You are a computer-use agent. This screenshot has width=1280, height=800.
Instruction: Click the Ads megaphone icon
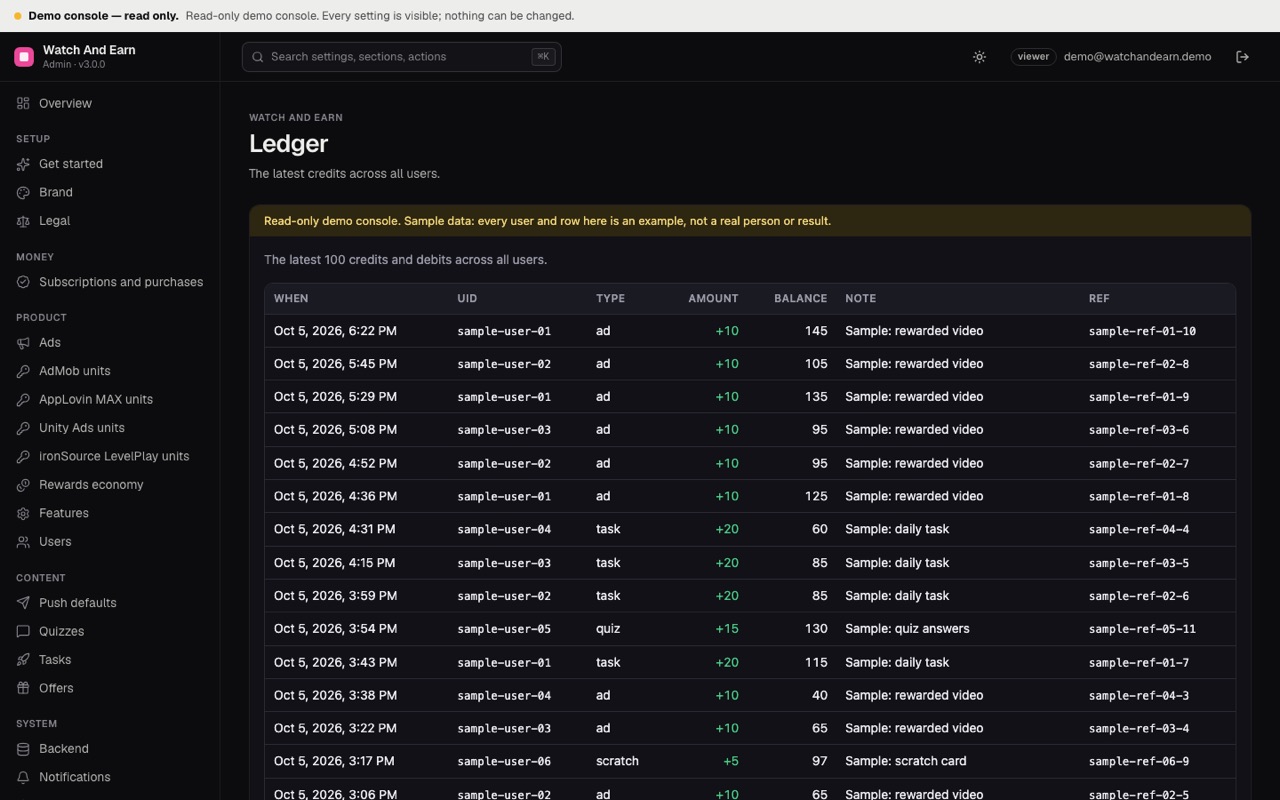click(23, 342)
